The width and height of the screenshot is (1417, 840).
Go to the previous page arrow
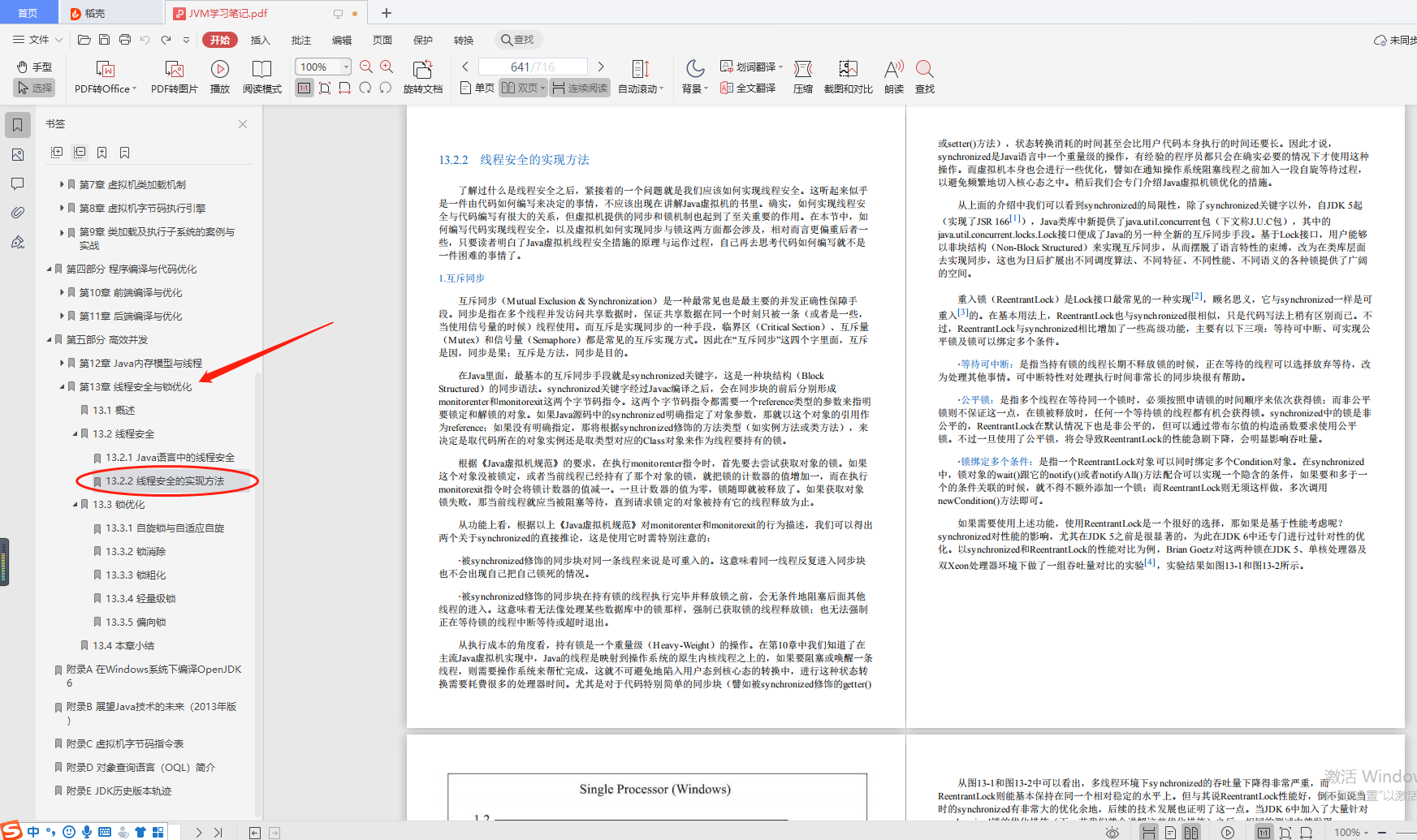coord(465,67)
